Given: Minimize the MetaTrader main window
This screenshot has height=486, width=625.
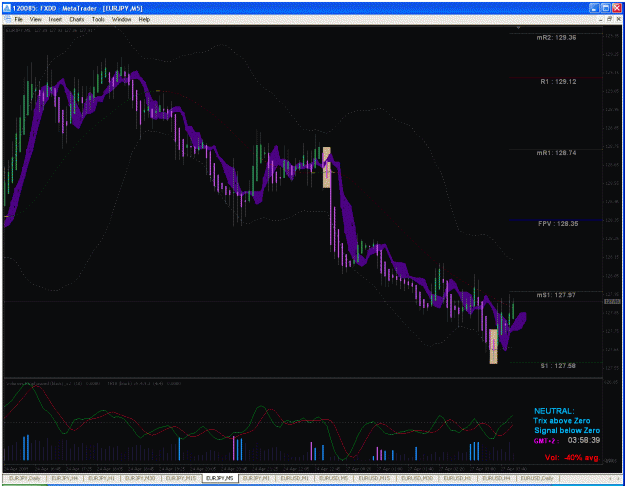Looking at the screenshot, I should (x=595, y=8).
